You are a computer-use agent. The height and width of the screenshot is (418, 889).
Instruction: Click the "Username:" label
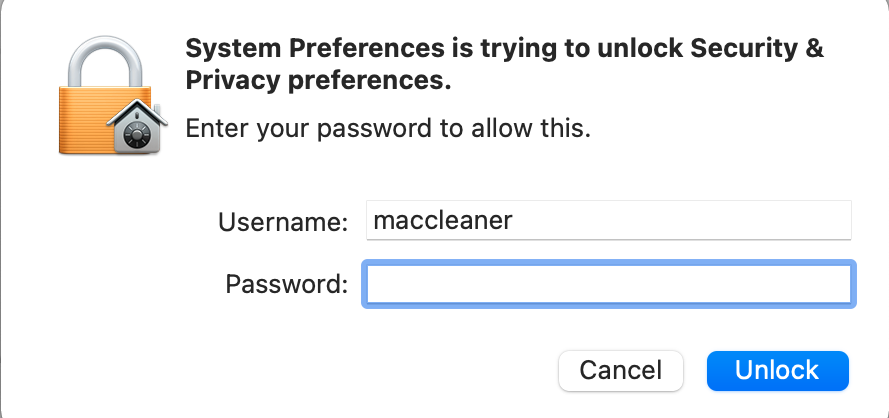pyautogui.click(x=283, y=221)
